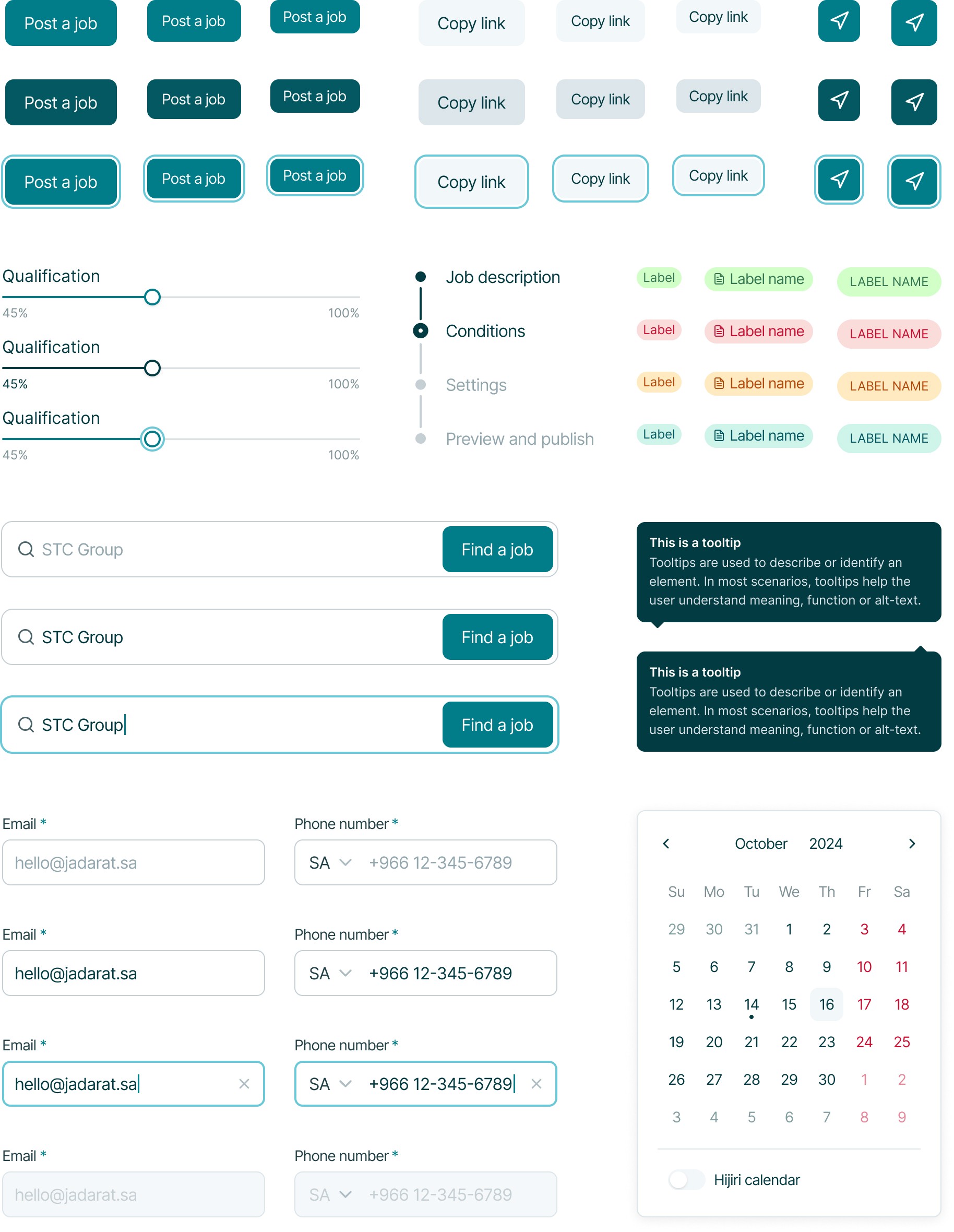Open the Preview and publish step

[x=519, y=439]
